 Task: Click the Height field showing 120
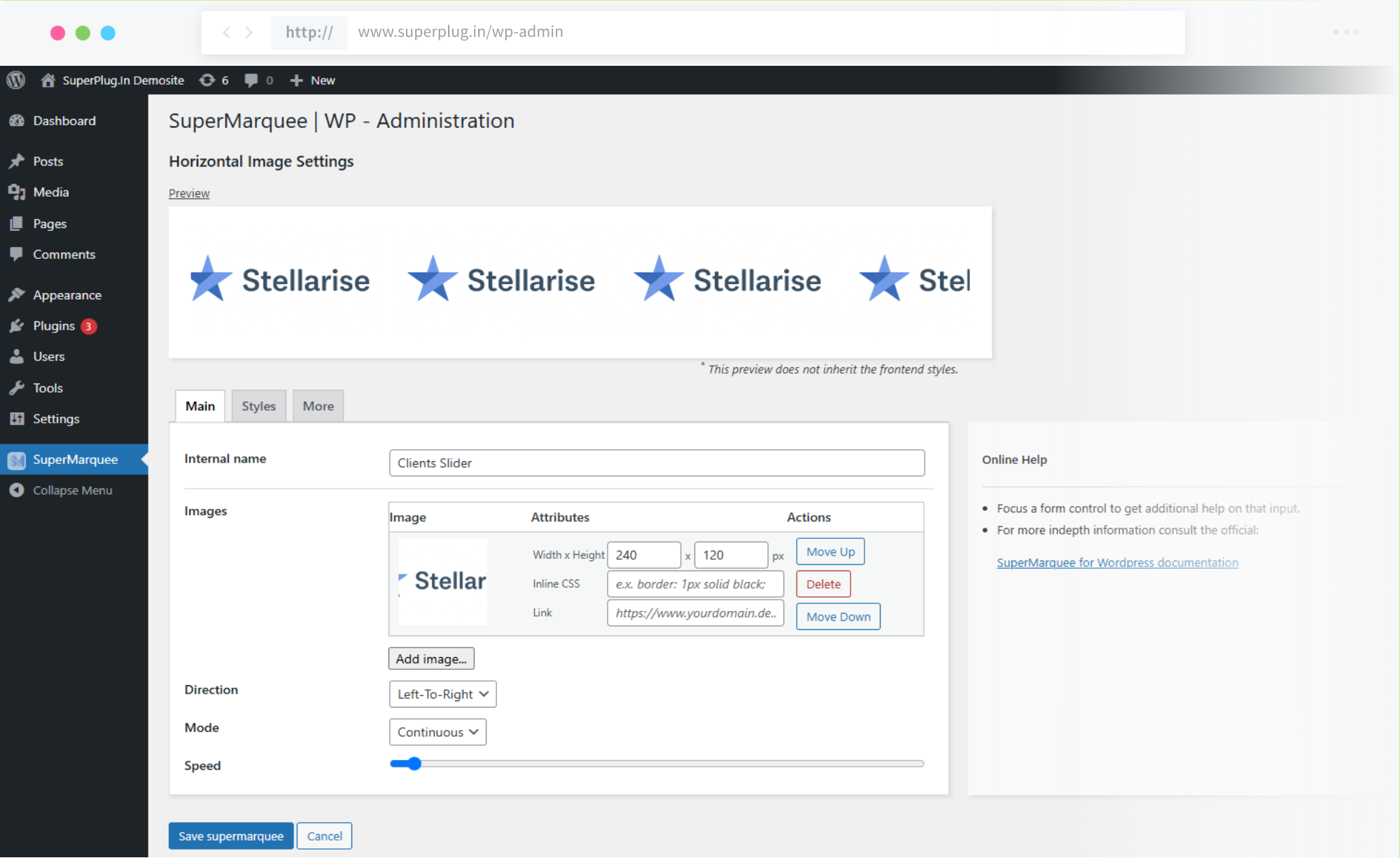tap(731, 555)
